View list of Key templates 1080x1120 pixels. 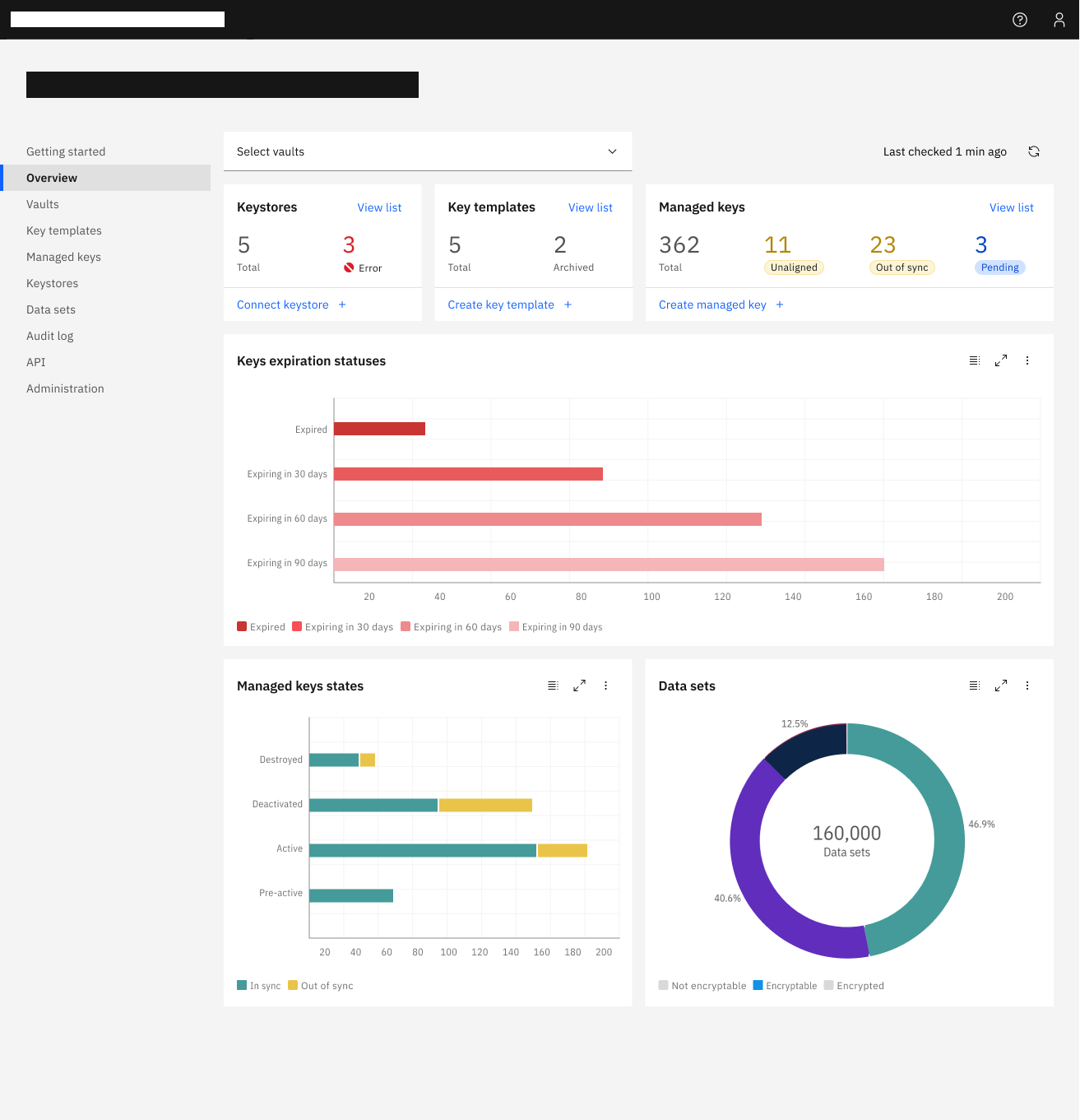[591, 207]
